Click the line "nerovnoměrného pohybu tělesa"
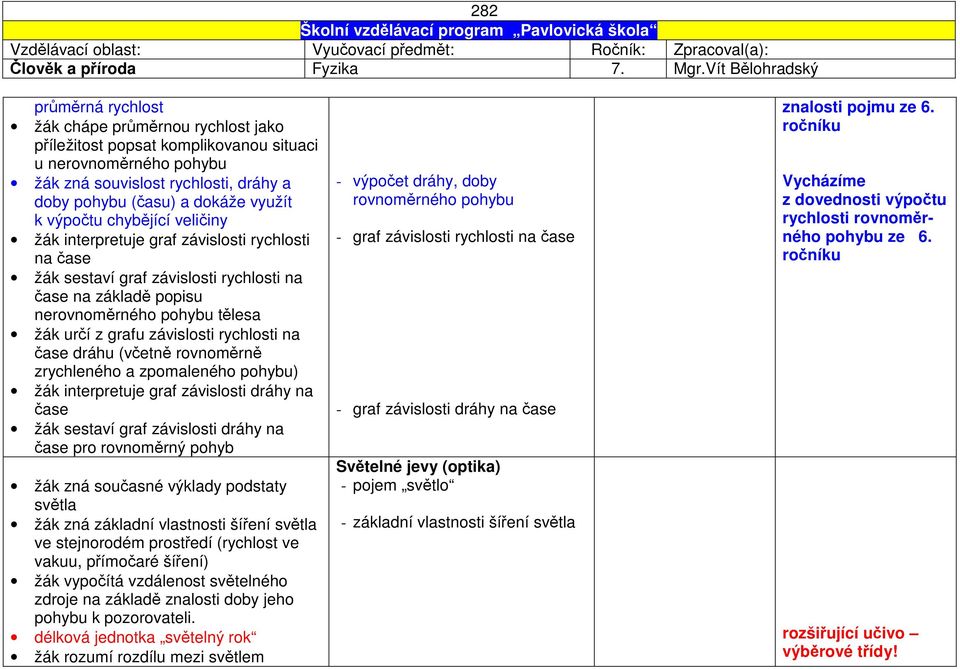The image size is (960, 669). click(x=147, y=315)
